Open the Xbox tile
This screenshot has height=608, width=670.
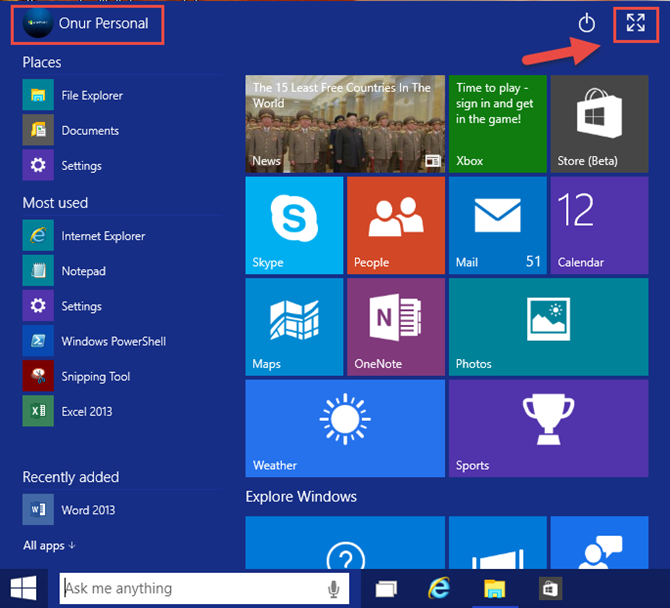(497, 124)
